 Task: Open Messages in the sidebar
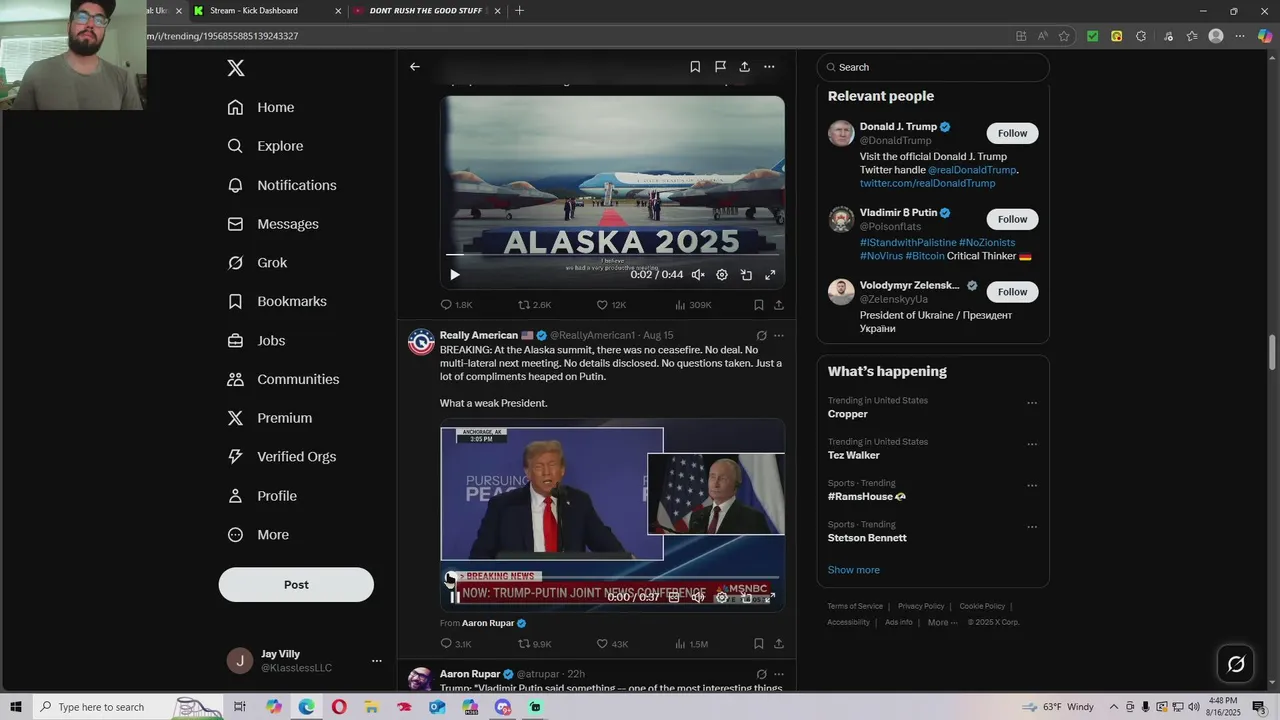[273, 224]
